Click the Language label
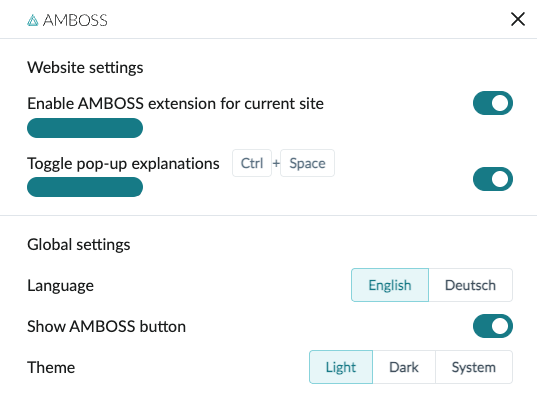This screenshot has width=537, height=393. 60,286
